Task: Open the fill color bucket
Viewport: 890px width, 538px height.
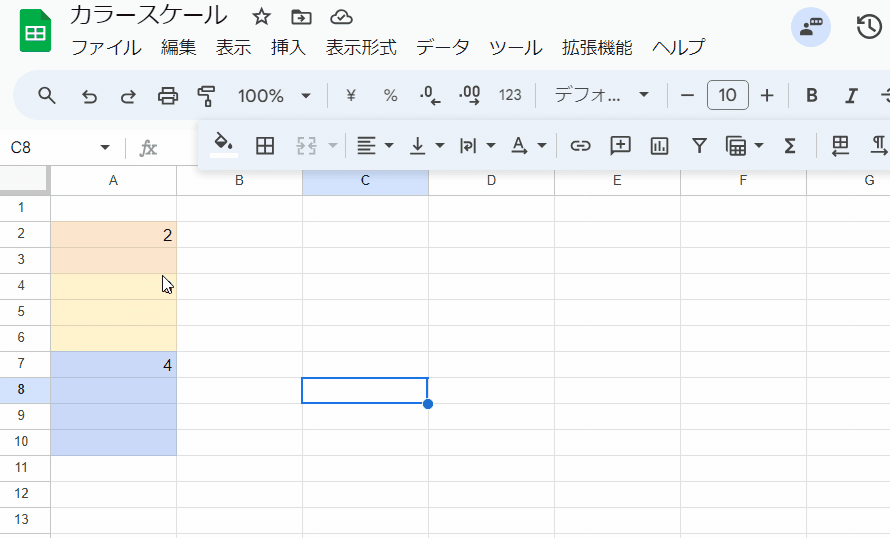Action: [x=224, y=145]
